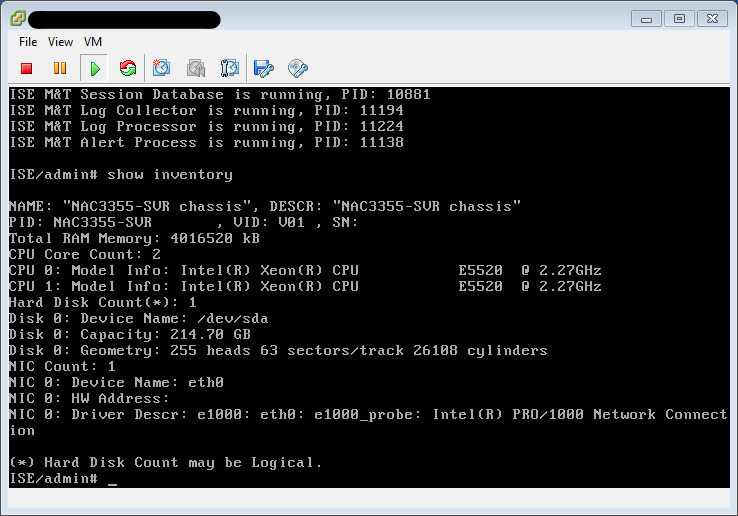Screen dimensions: 738x516
Task: Open the VM menu
Action: [93, 42]
